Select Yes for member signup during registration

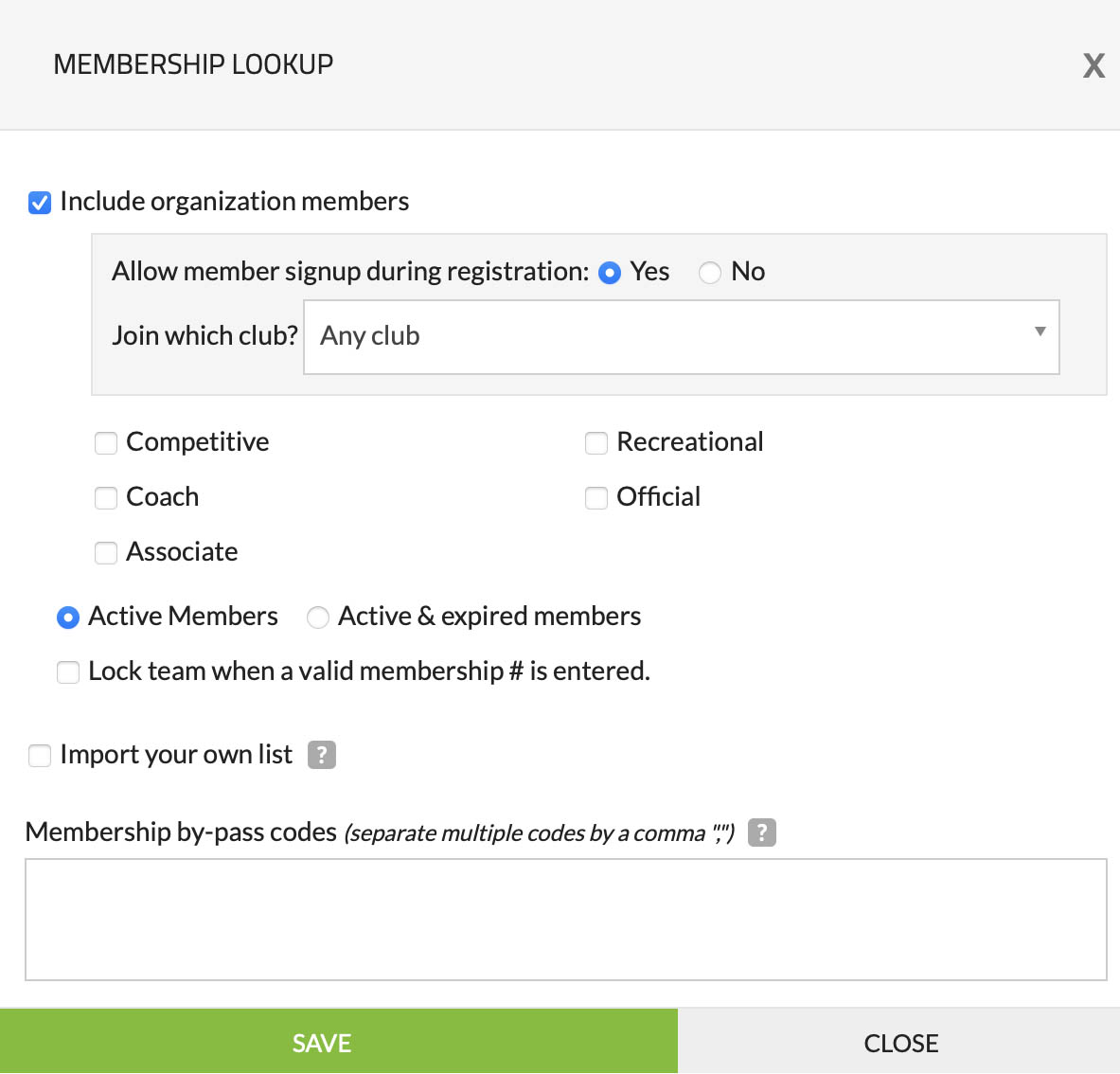(610, 273)
